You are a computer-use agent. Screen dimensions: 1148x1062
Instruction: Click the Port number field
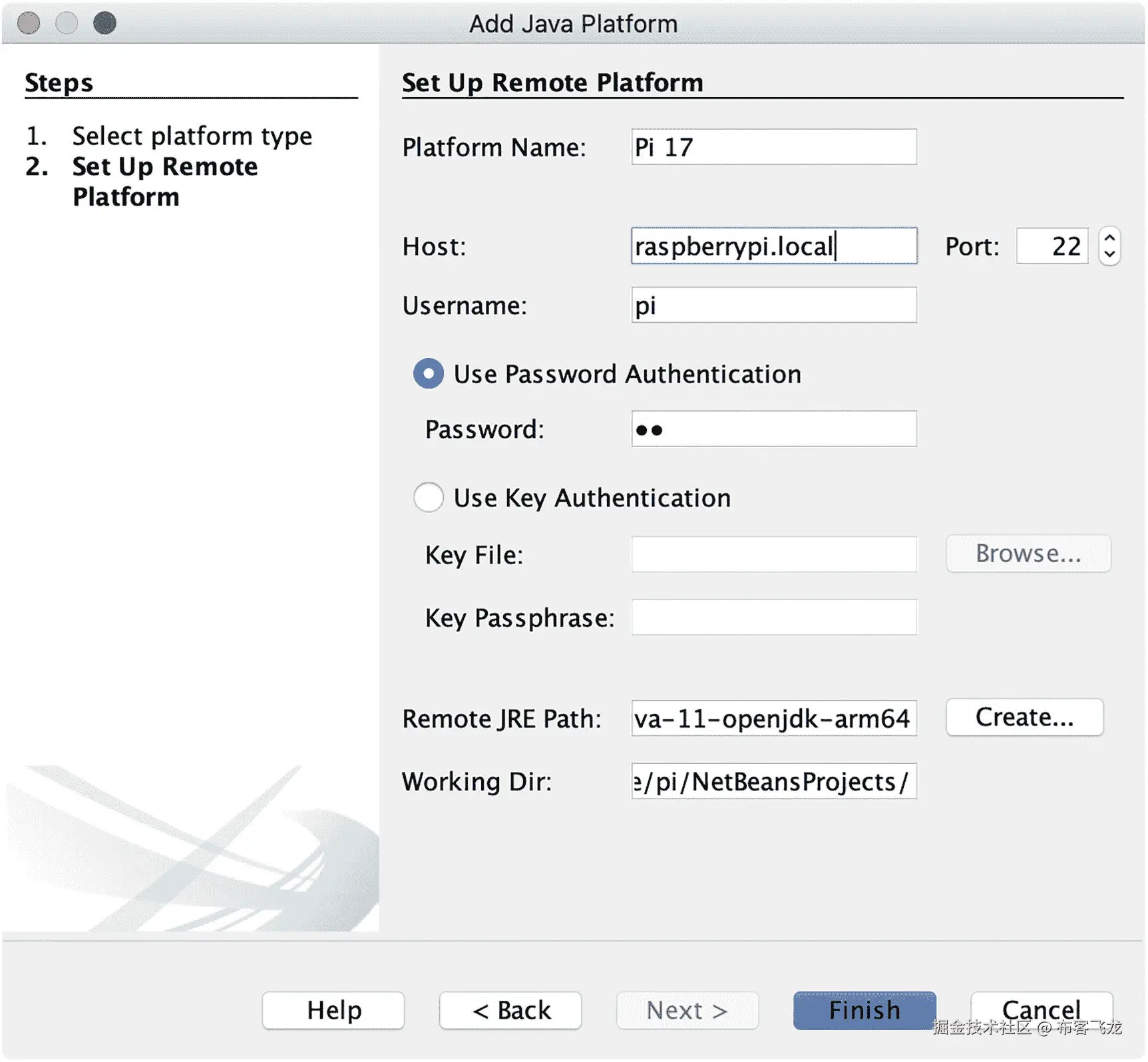click(x=1052, y=246)
